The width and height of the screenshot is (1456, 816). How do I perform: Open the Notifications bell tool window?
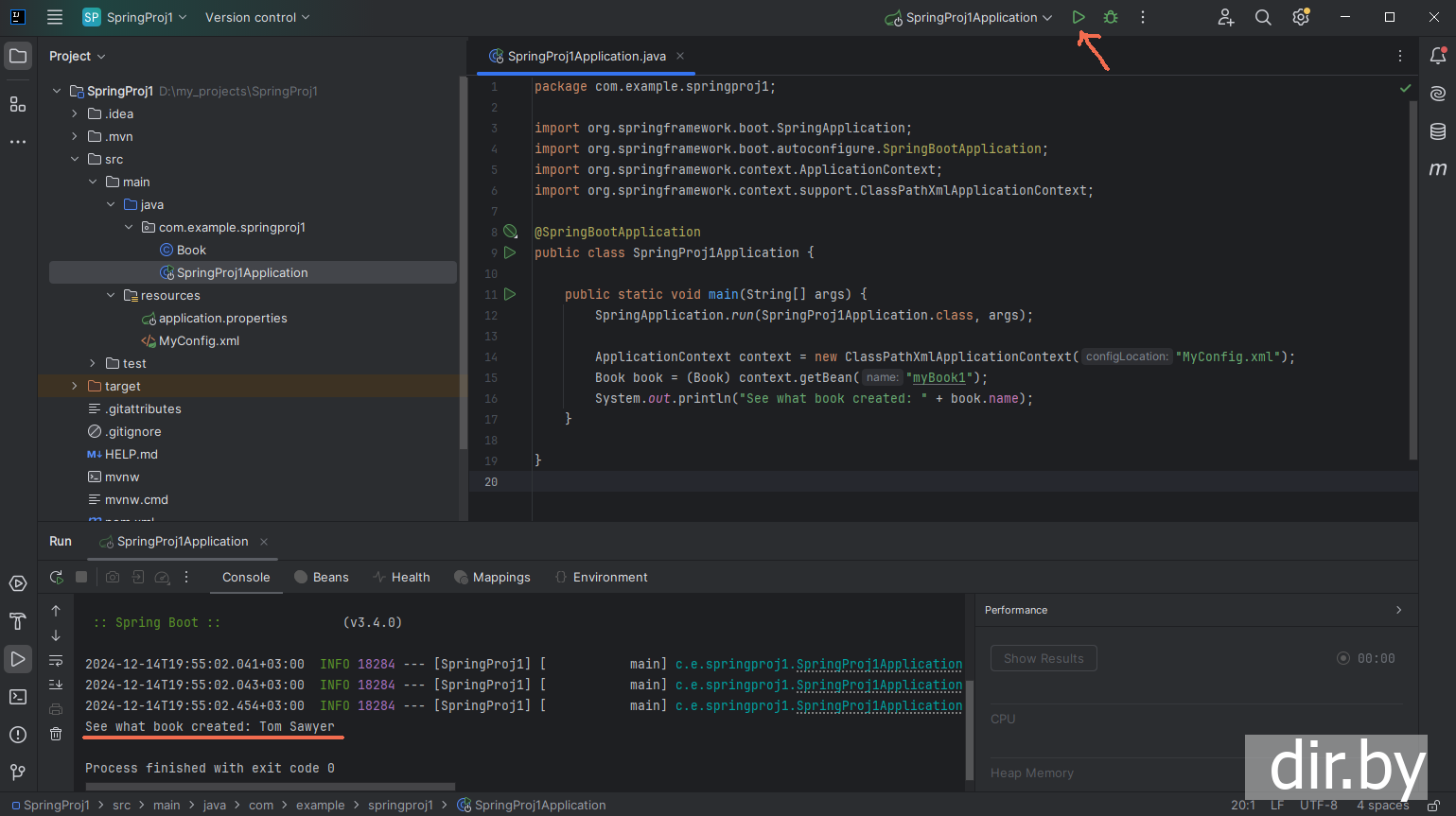(1438, 57)
